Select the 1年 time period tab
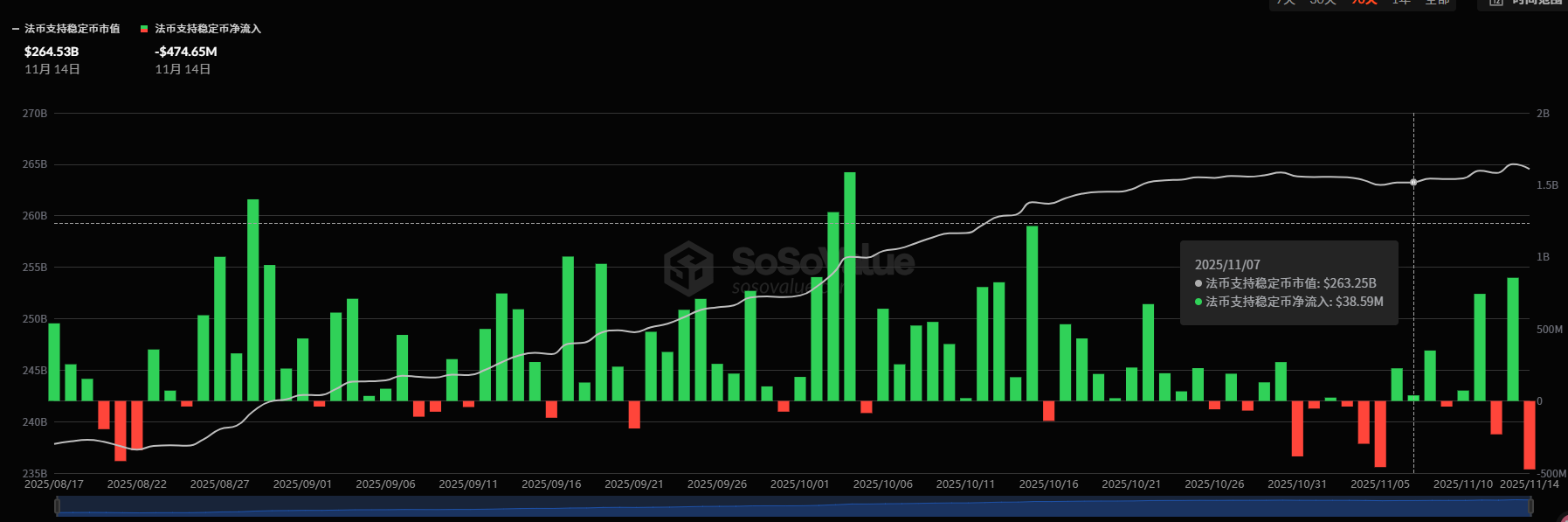This screenshot has height=522, width=1568. [1401, 3]
